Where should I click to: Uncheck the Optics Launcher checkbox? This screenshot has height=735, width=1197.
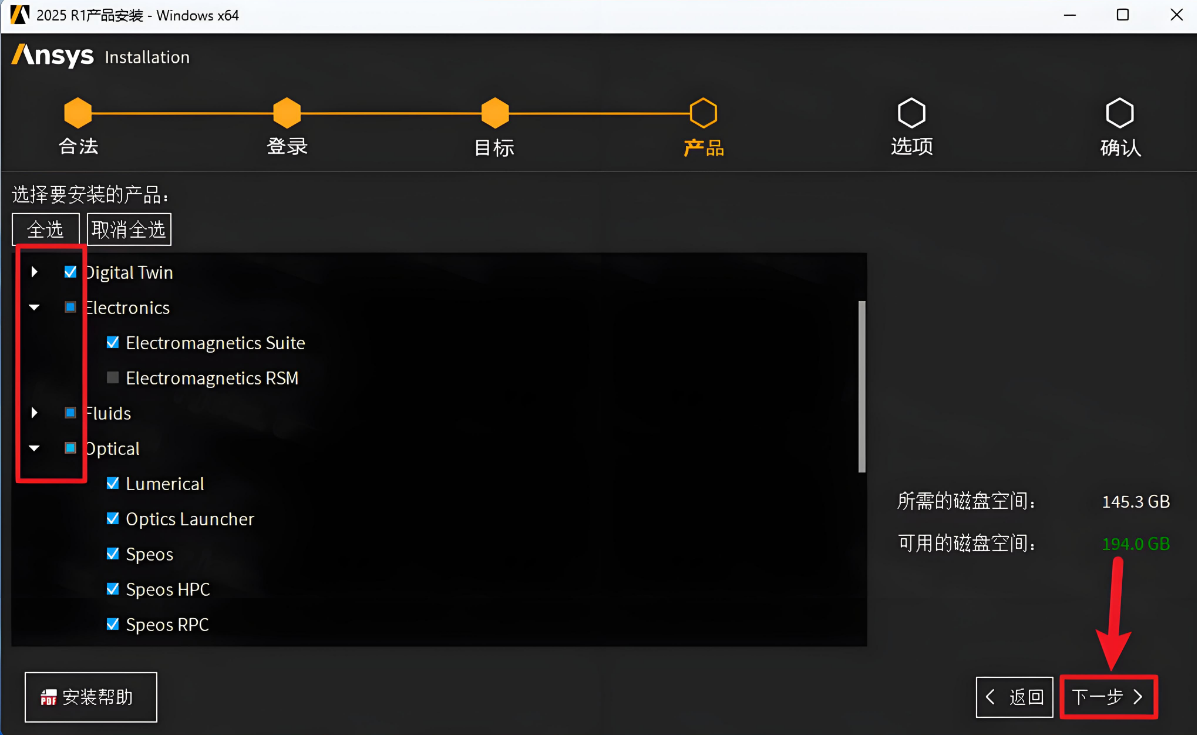point(113,518)
